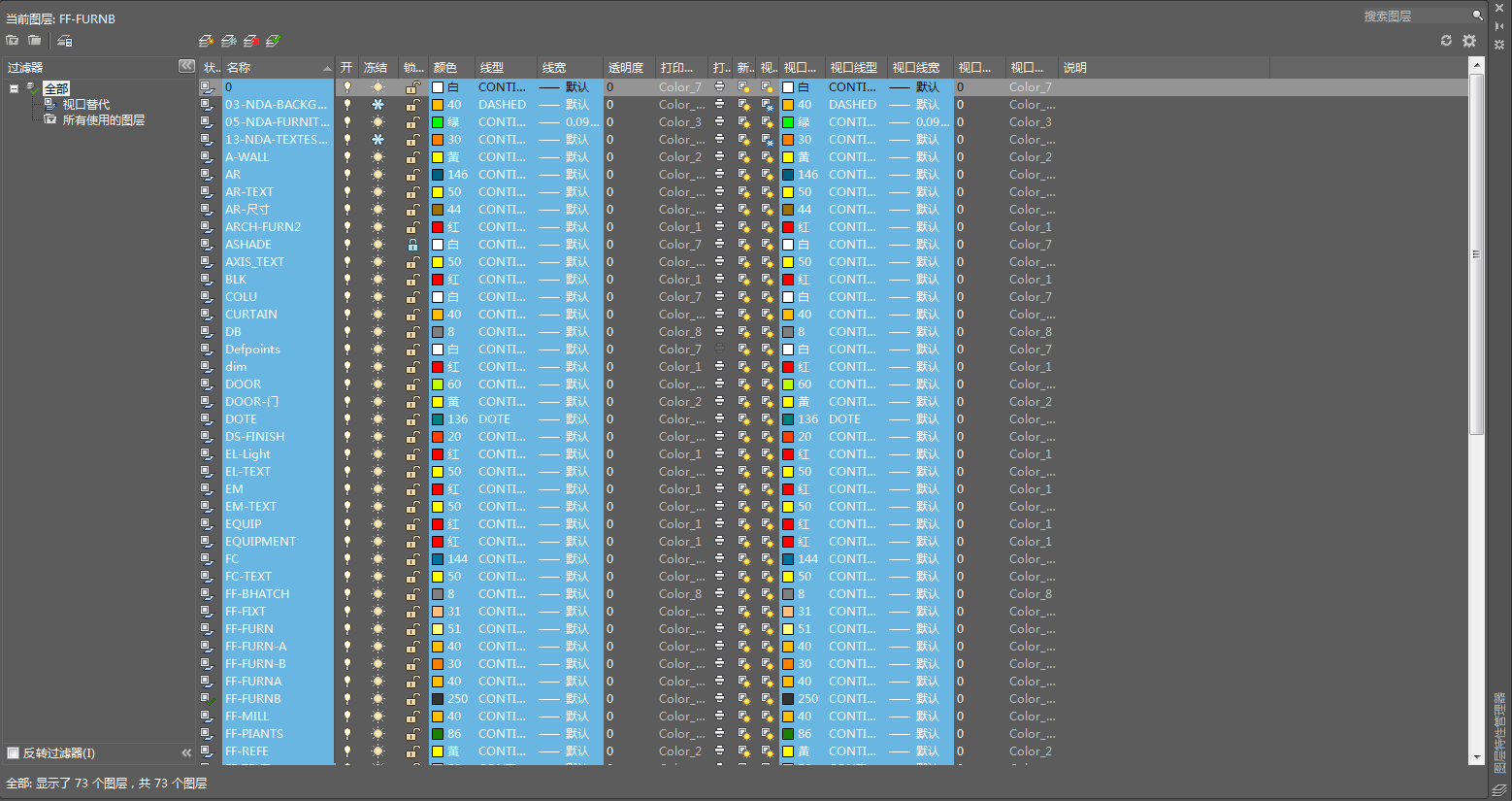Click the plot printer icon for layer 0
This screenshot has height=801, width=1512.
pyautogui.click(x=719, y=87)
